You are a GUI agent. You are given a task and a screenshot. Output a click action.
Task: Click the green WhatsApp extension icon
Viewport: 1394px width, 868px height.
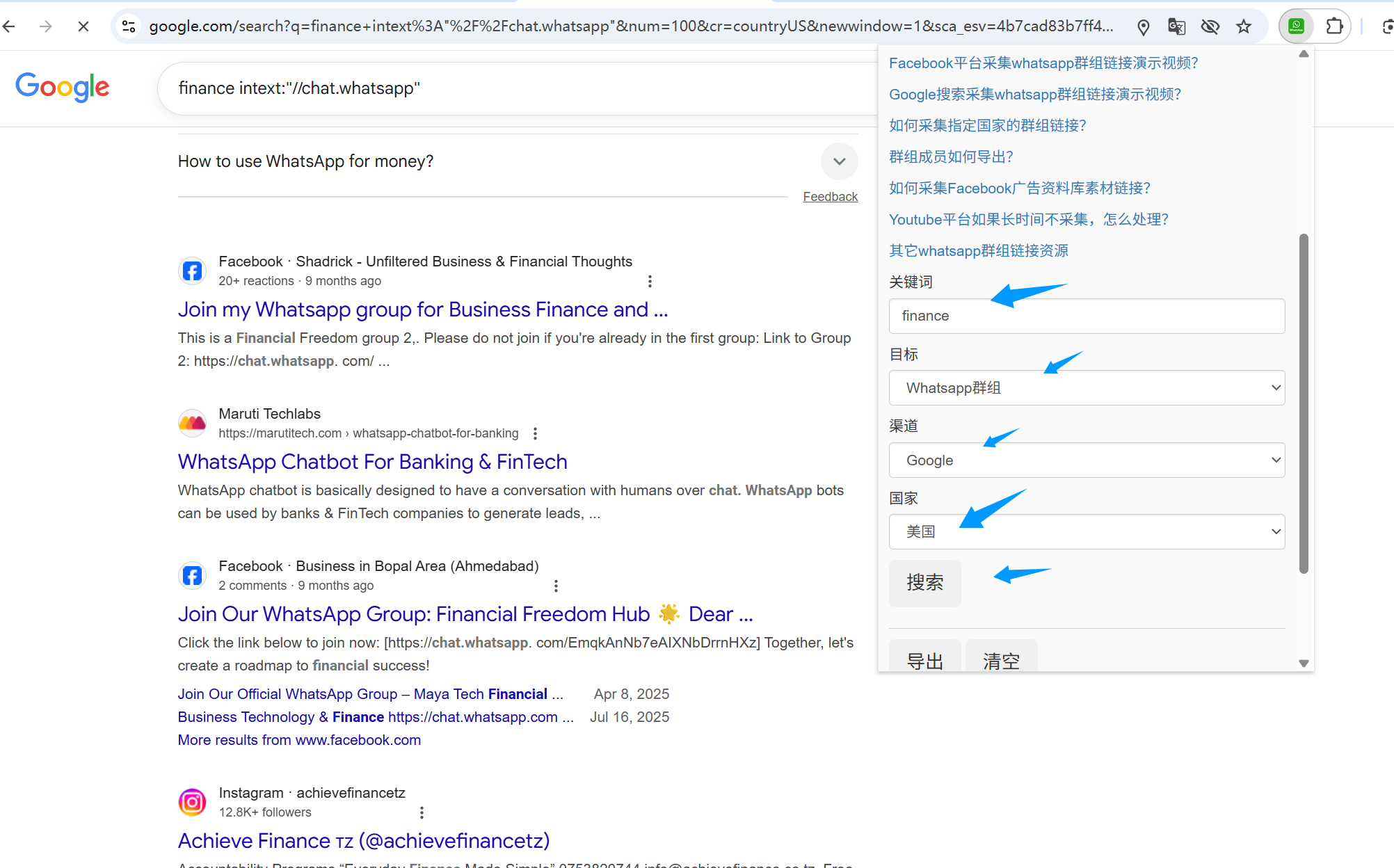1297,26
